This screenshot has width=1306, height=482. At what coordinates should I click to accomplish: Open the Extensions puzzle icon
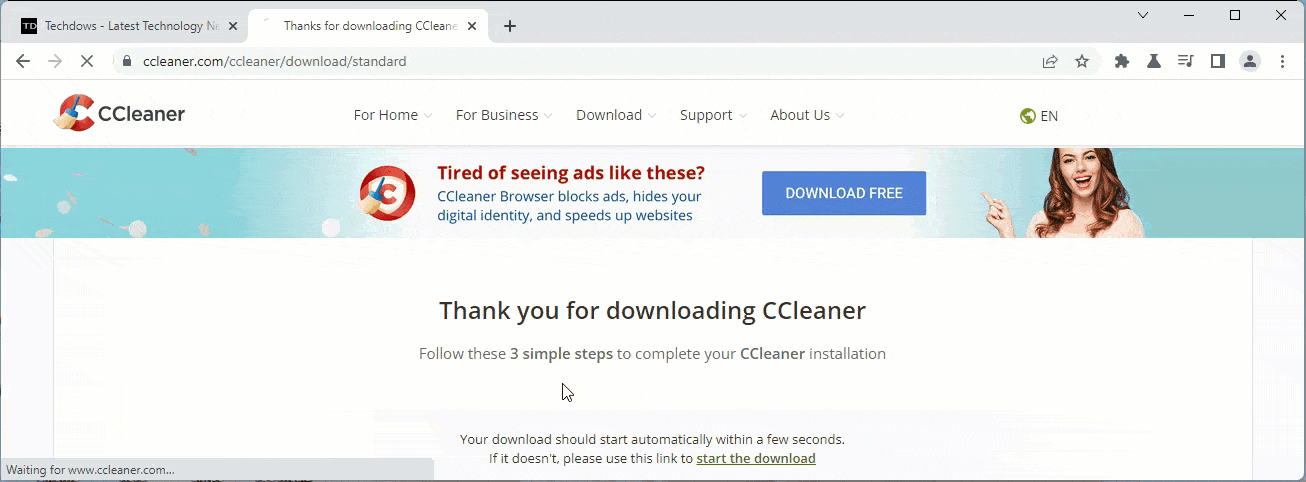pyautogui.click(x=1122, y=61)
